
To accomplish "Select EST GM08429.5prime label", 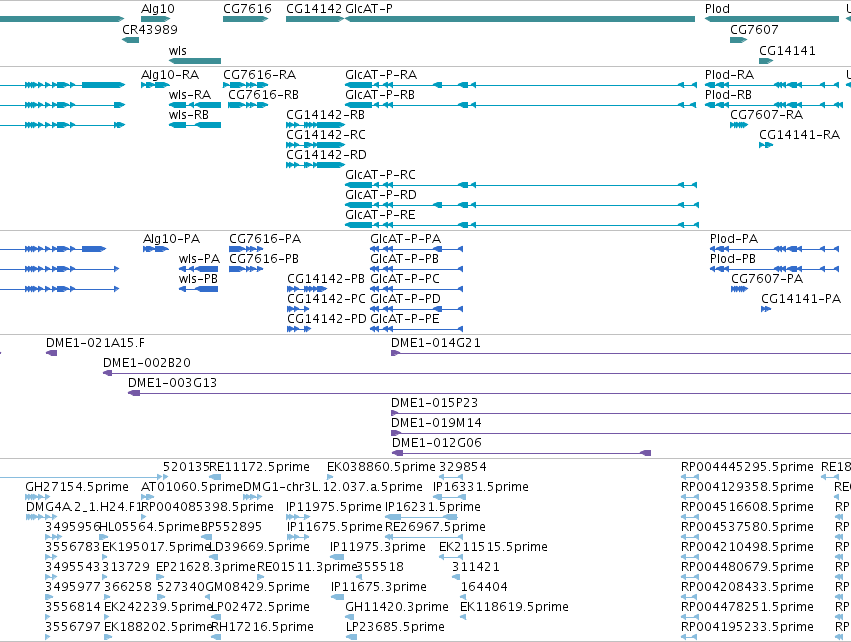I will point(258,587).
